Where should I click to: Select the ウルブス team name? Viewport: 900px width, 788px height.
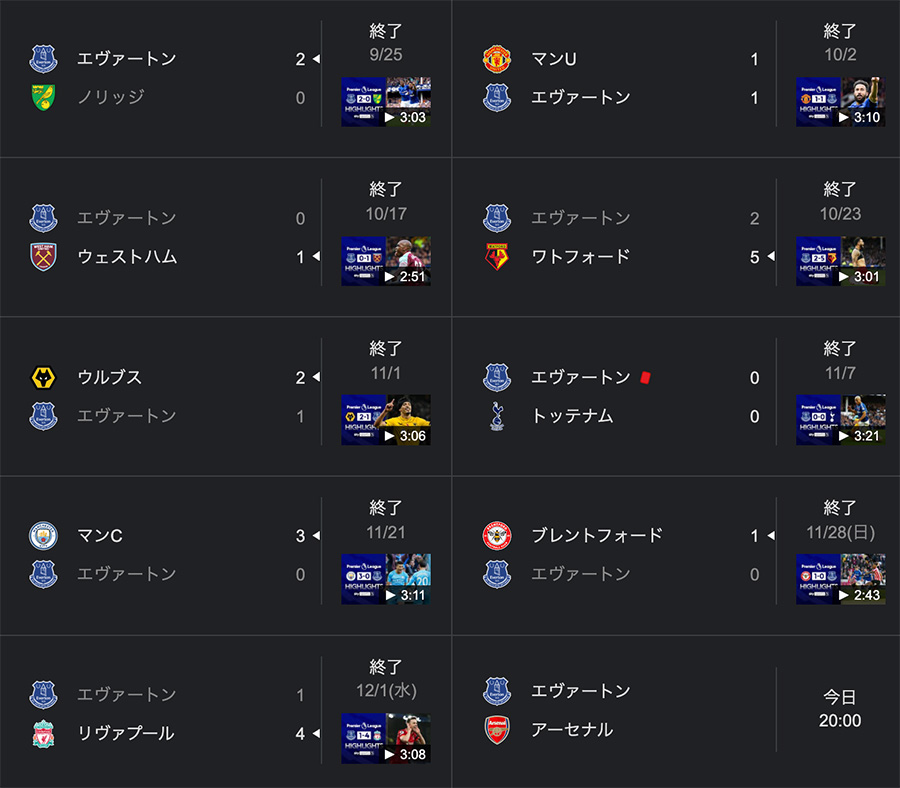pyautogui.click(x=110, y=378)
